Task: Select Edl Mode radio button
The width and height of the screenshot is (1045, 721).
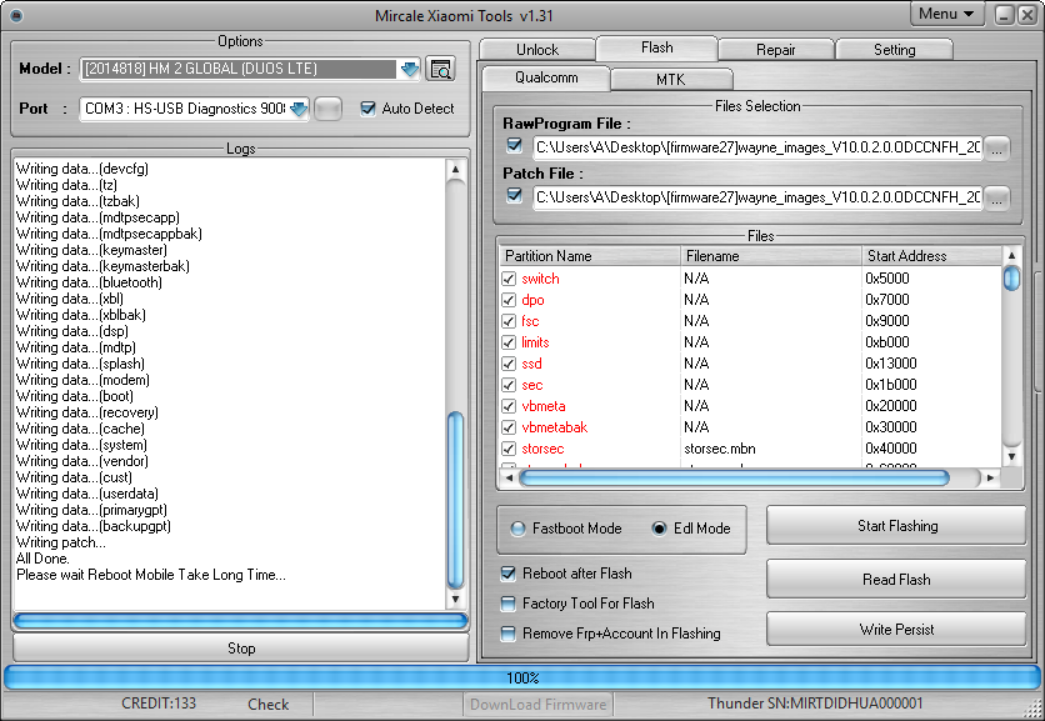Action: [659, 528]
